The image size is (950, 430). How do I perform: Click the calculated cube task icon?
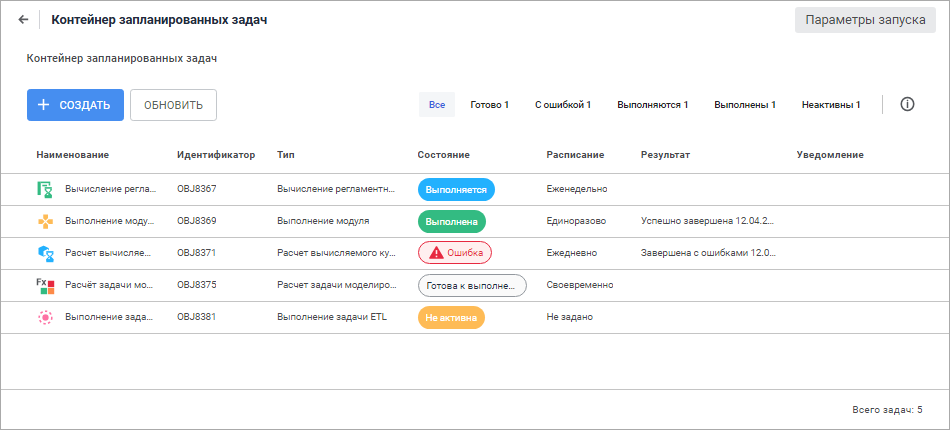(x=44, y=253)
